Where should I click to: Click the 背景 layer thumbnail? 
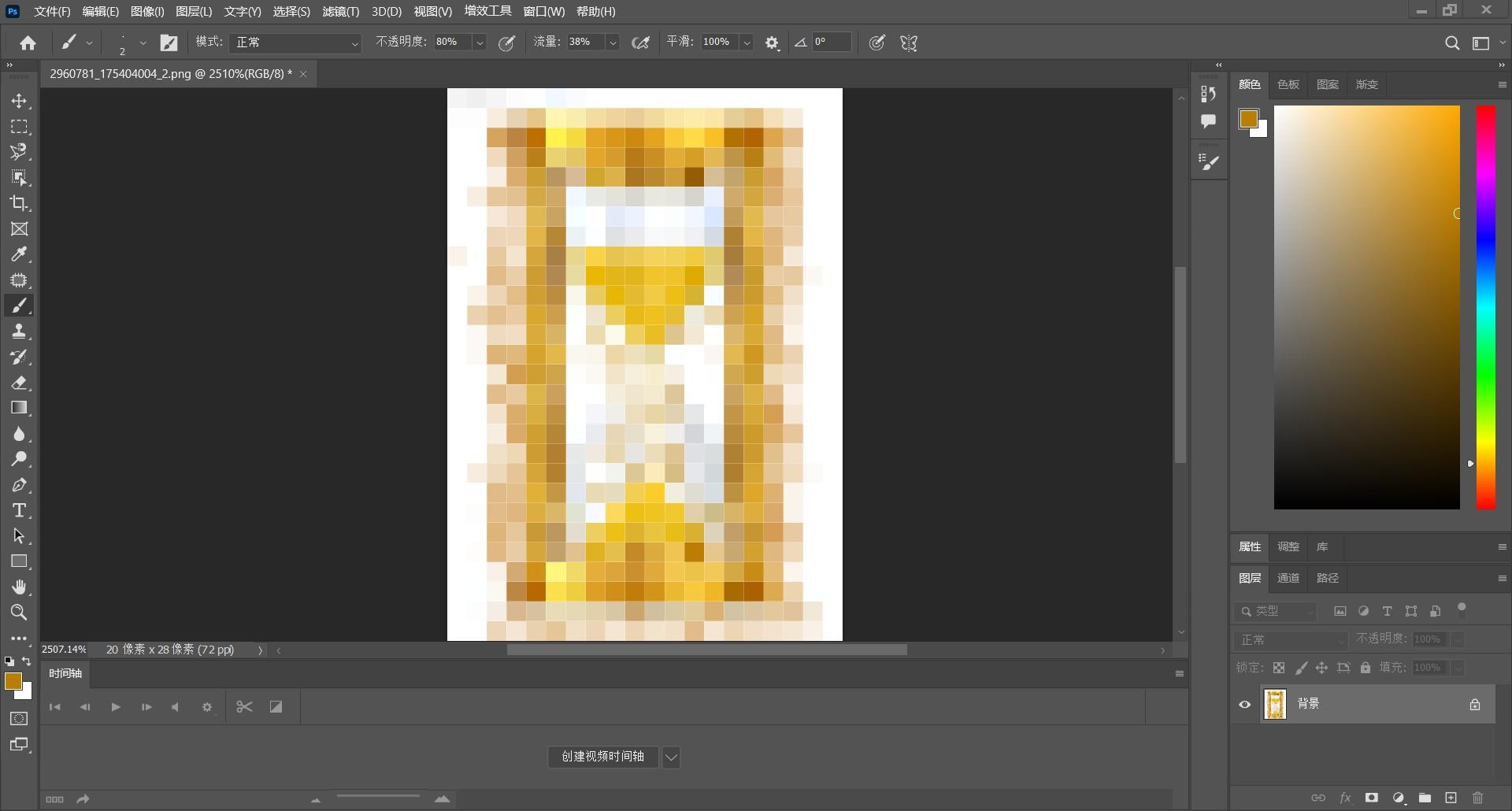(1275, 705)
